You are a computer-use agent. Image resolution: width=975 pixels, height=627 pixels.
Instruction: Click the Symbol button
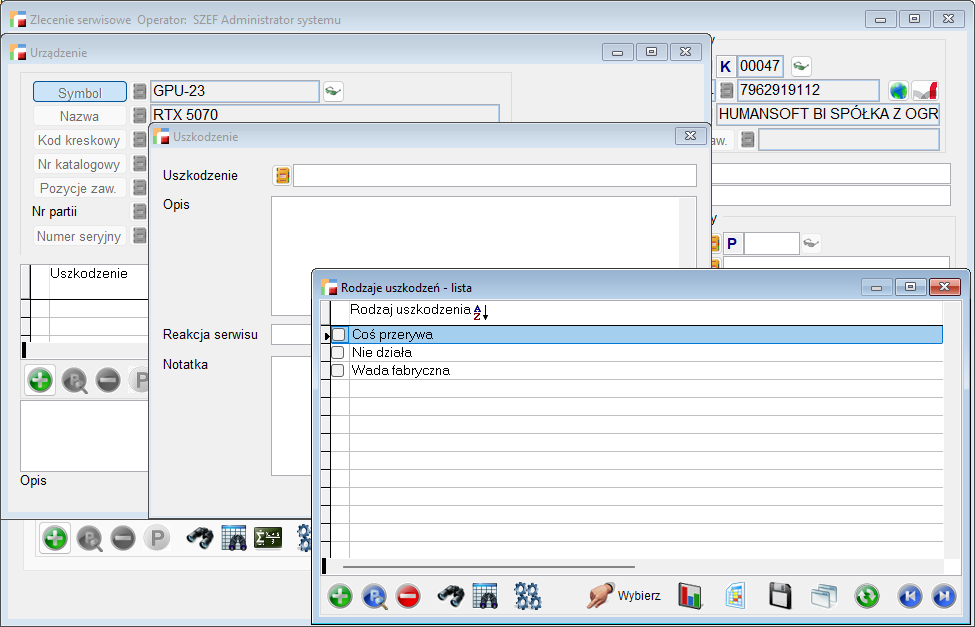80,93
